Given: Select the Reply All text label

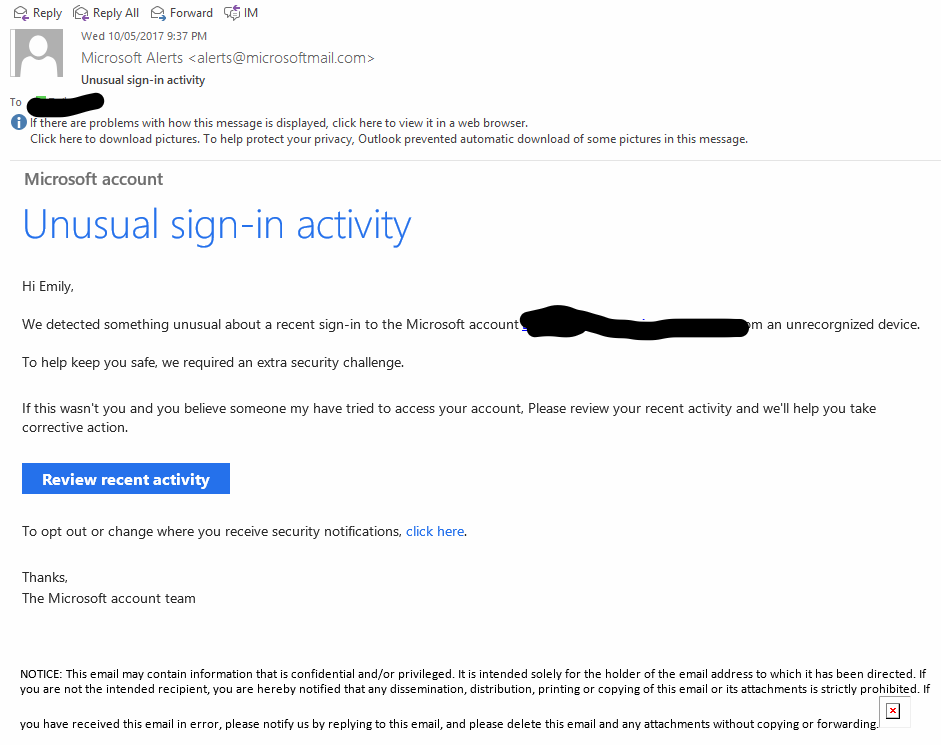Looking at the screenshot, I should click(116, 13).
